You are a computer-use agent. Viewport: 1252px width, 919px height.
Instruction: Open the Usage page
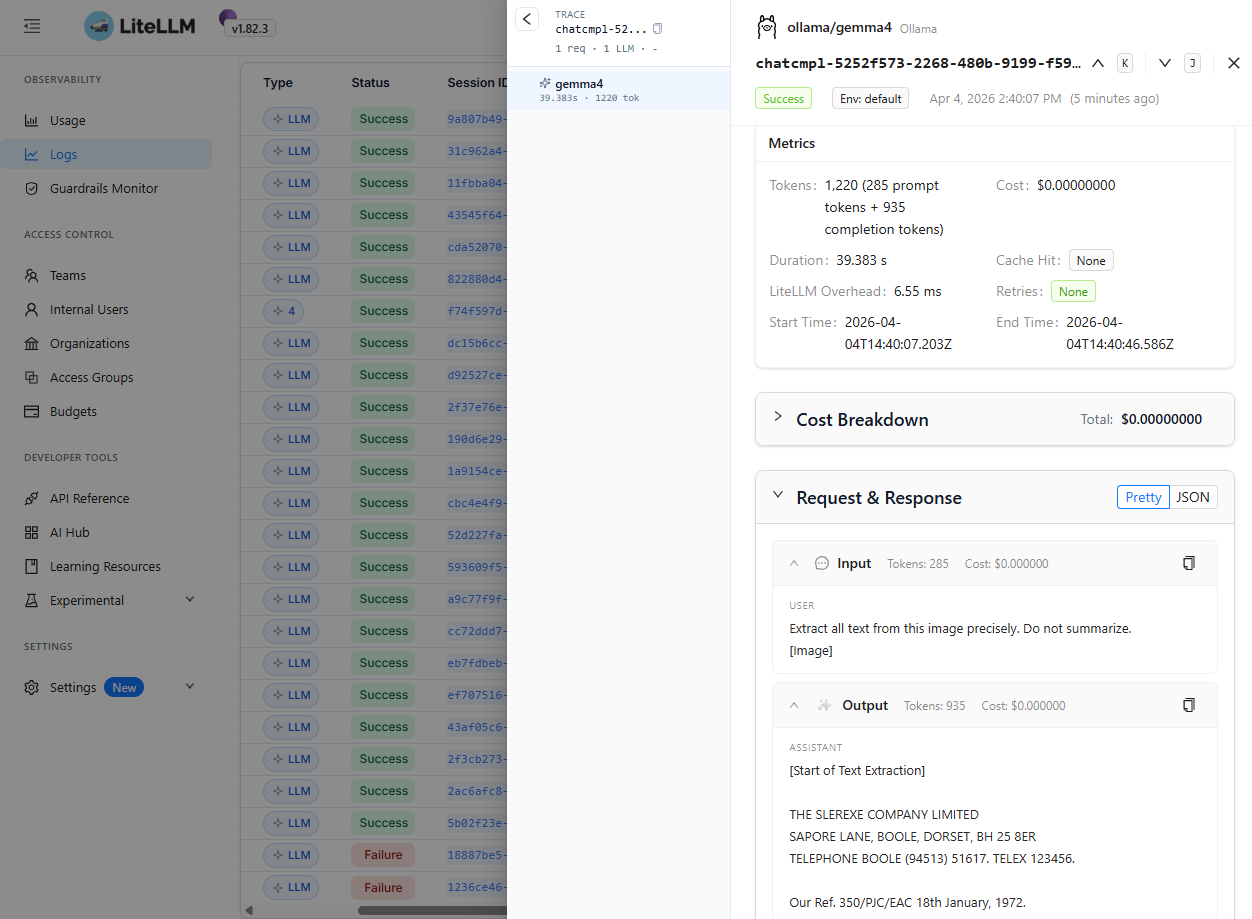(68, 120)
